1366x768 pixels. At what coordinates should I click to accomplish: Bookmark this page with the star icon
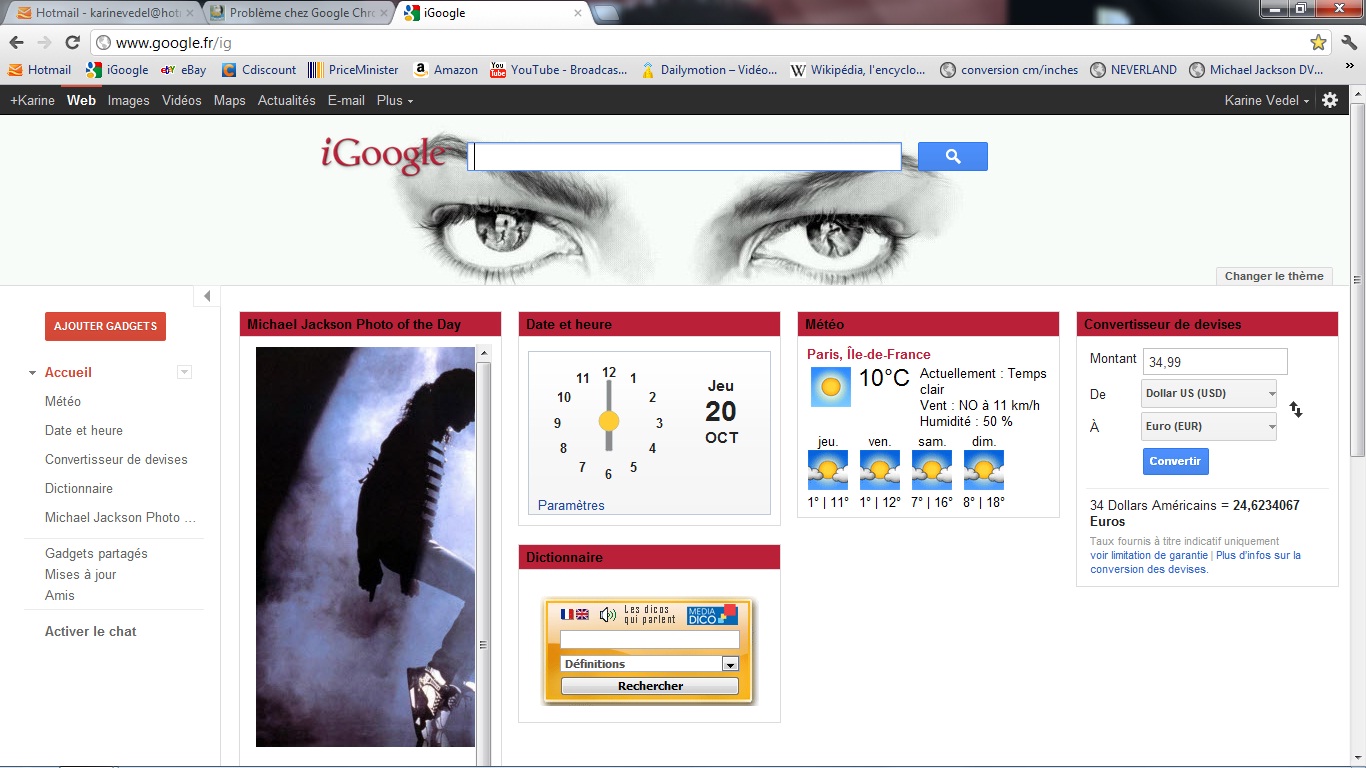pyautogui.click(x=1318, y=42)
